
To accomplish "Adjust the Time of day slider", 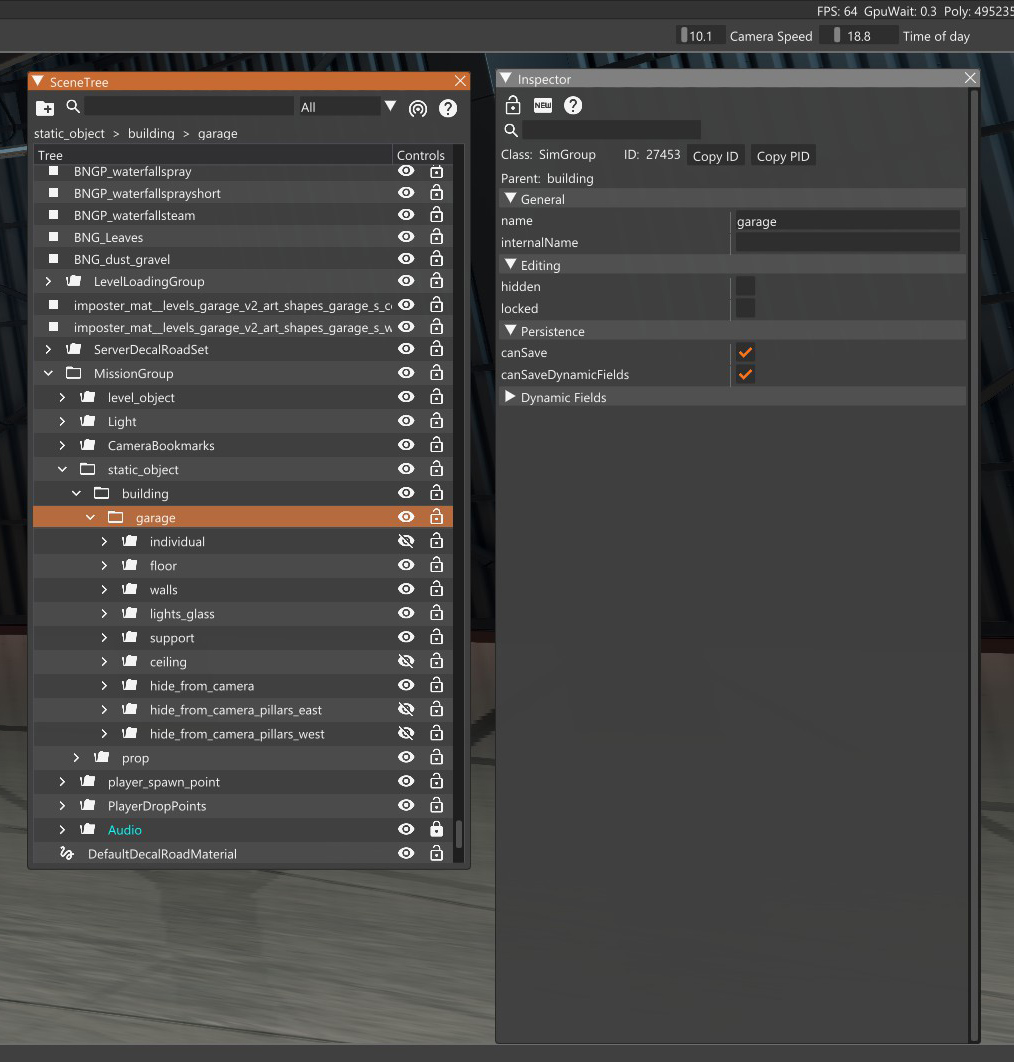I will coord(859,35).
